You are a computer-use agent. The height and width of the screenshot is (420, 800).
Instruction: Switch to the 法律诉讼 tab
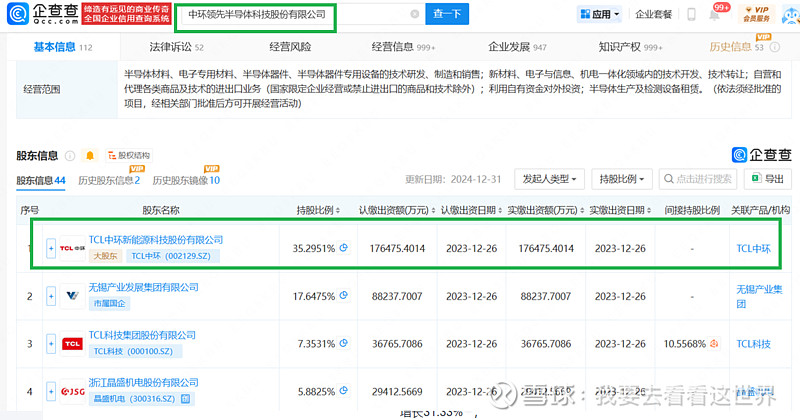[x=176, y=47]
